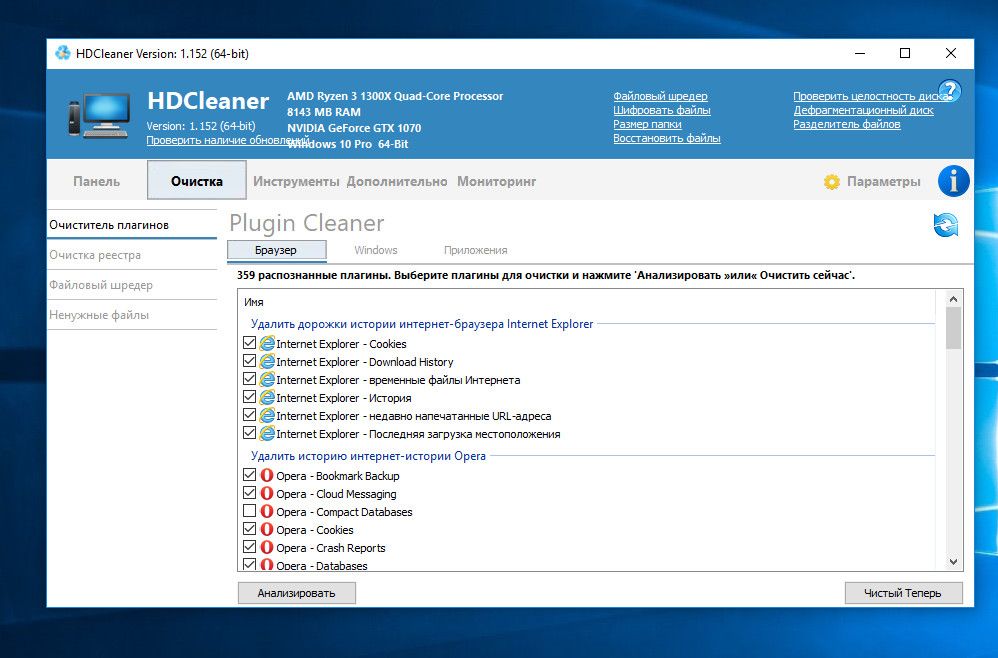Image resolution: width=998 pixels, height=658 pixels.
Task: Open the blue info circle icon
Action: [953, 181]
